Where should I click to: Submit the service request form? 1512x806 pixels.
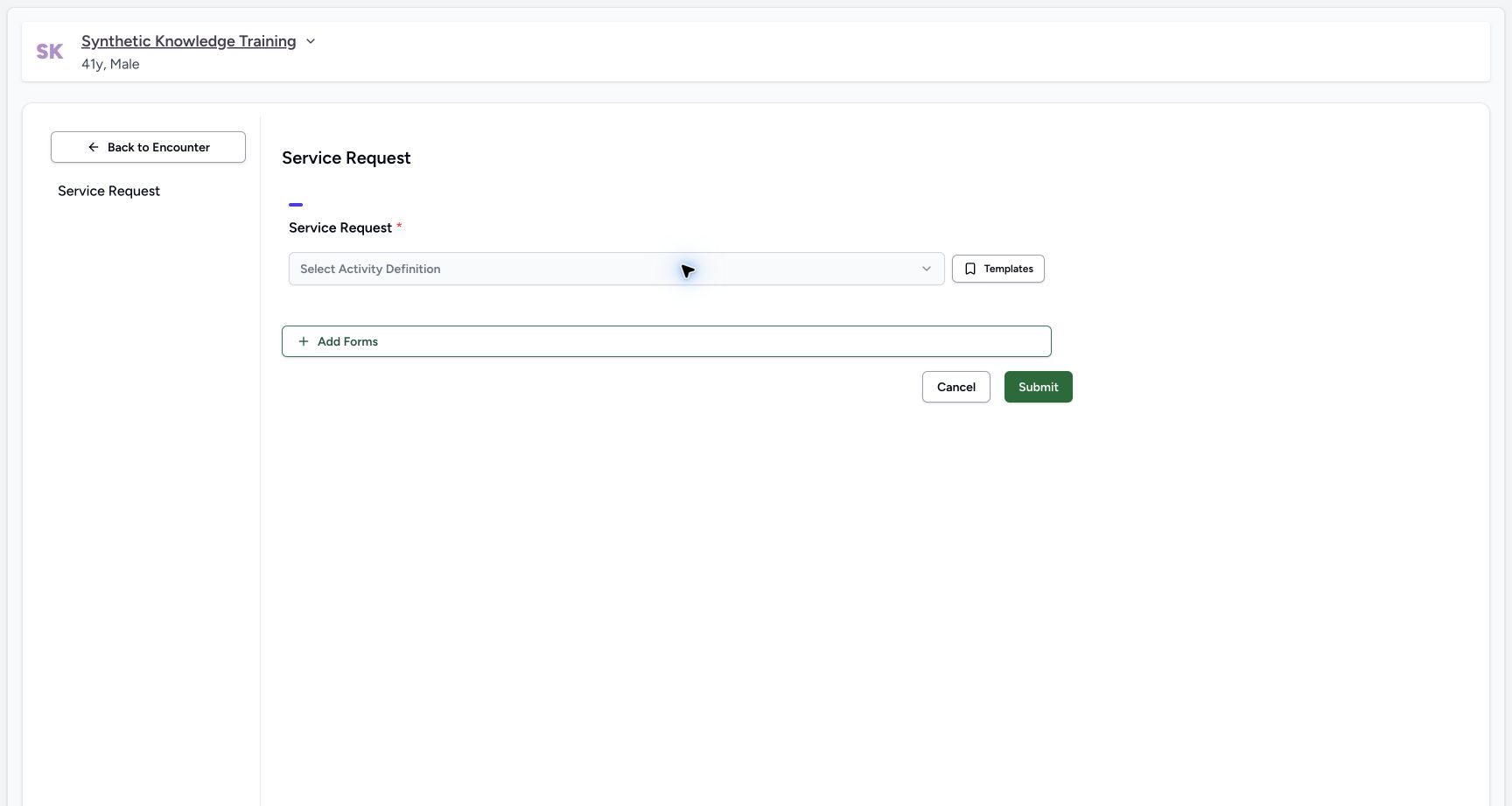coord(1038,387)
